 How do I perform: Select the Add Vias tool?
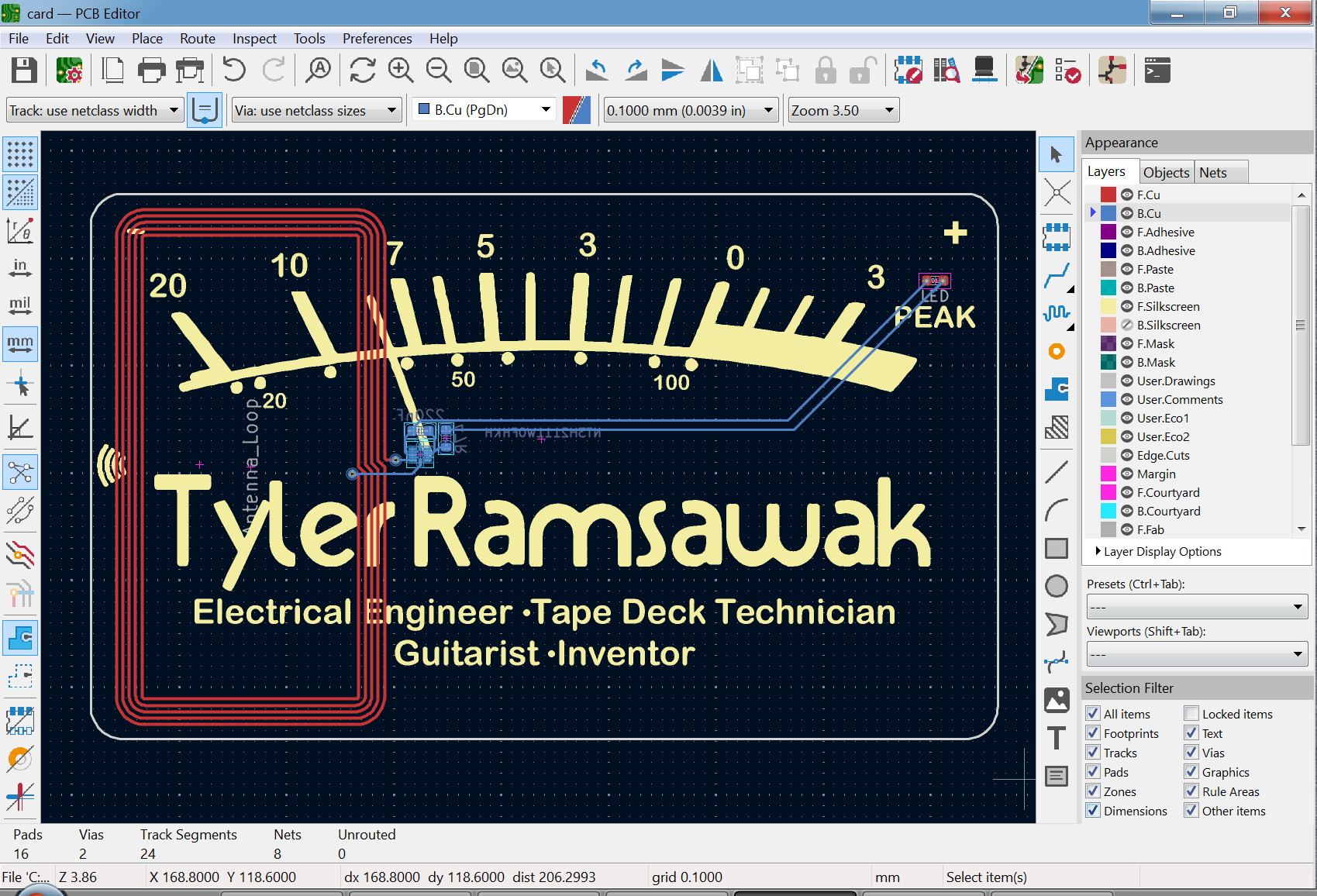[1057, 352]
